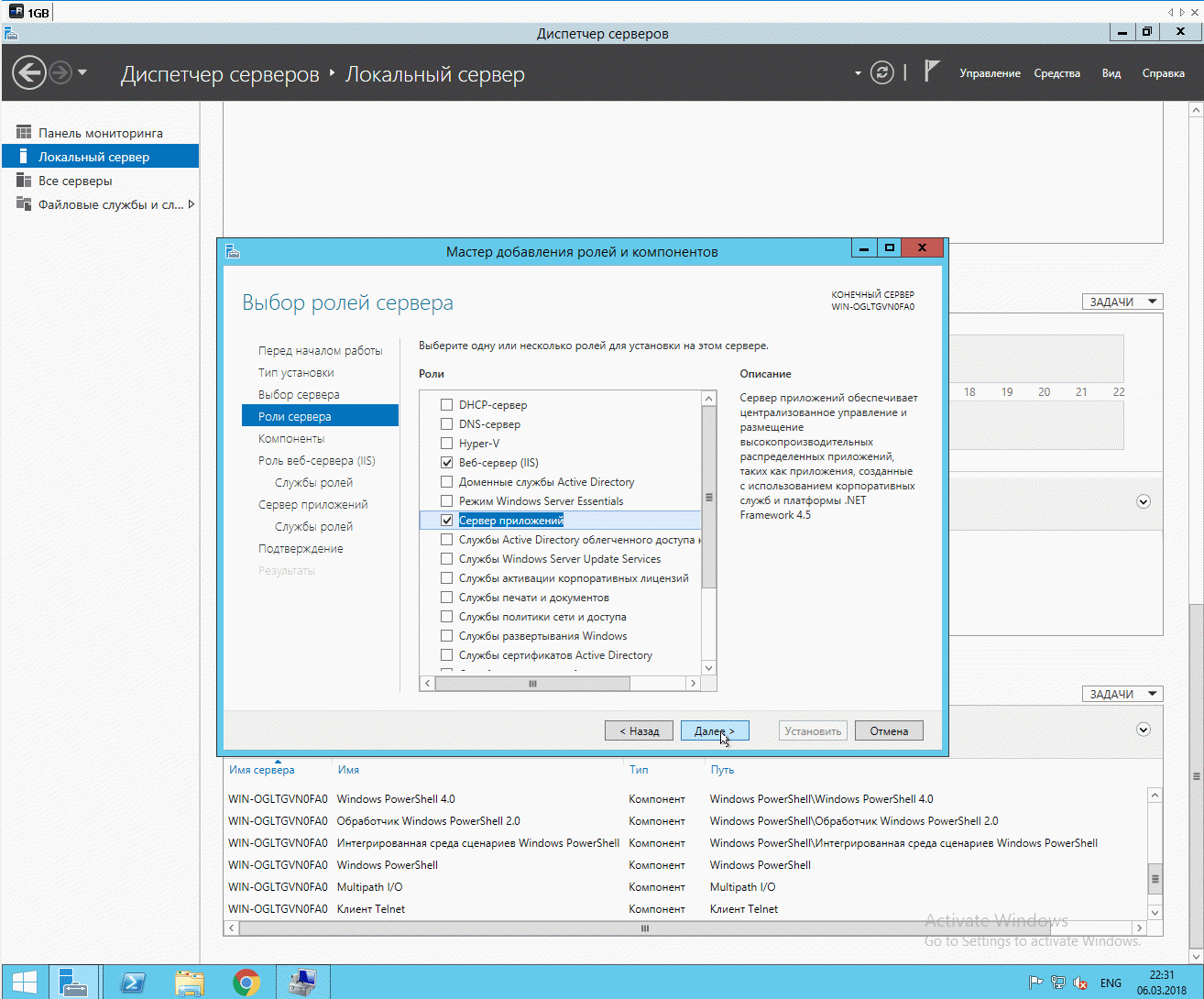Tick the Службы печати и документов checkbox

tap(447, 597)
